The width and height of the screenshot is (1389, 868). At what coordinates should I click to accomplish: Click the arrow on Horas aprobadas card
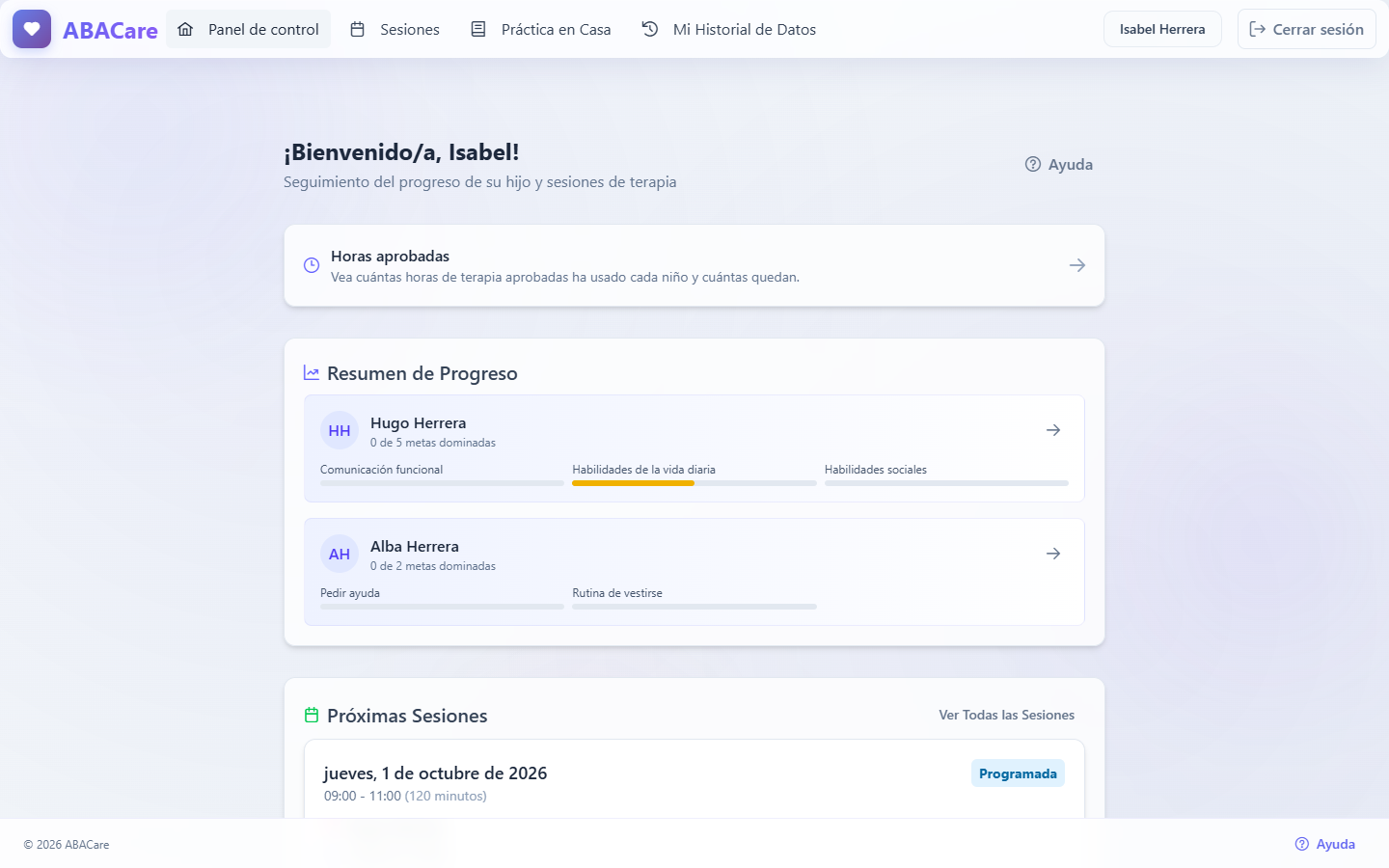pos(1077,265)
